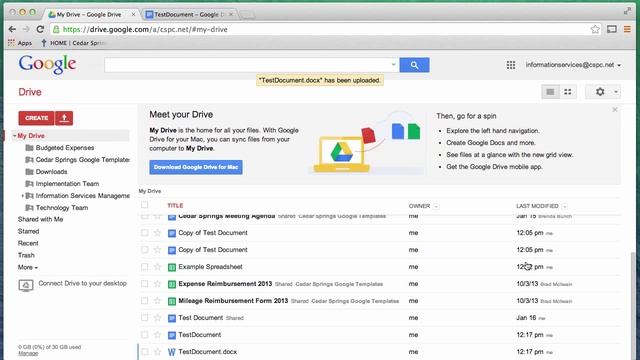Click the doc icon of TestDocument
This screenshot has width=640, height=360.
pos(172,335)
